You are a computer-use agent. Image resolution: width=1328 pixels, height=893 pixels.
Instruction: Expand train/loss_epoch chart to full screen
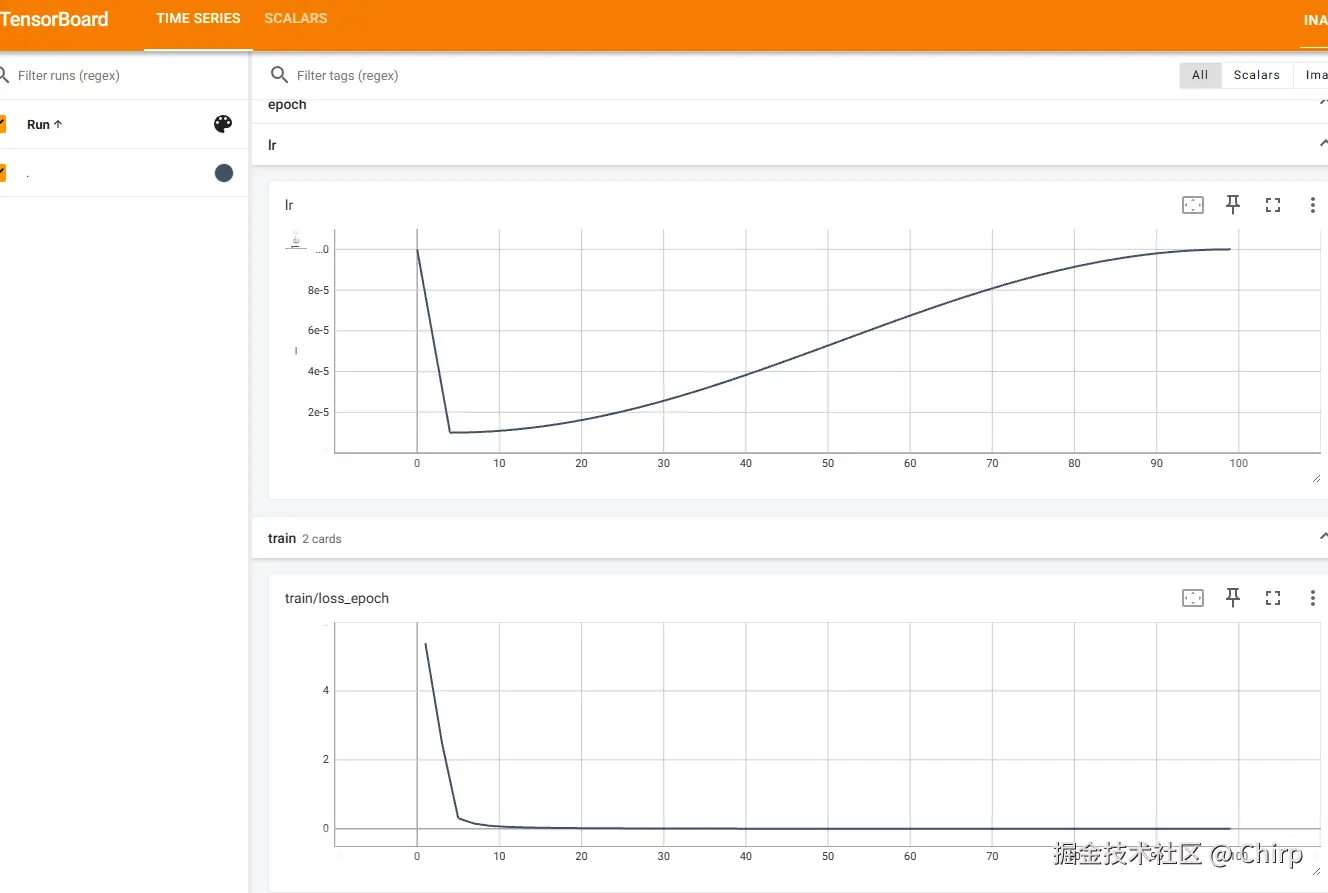[1273, 598]
